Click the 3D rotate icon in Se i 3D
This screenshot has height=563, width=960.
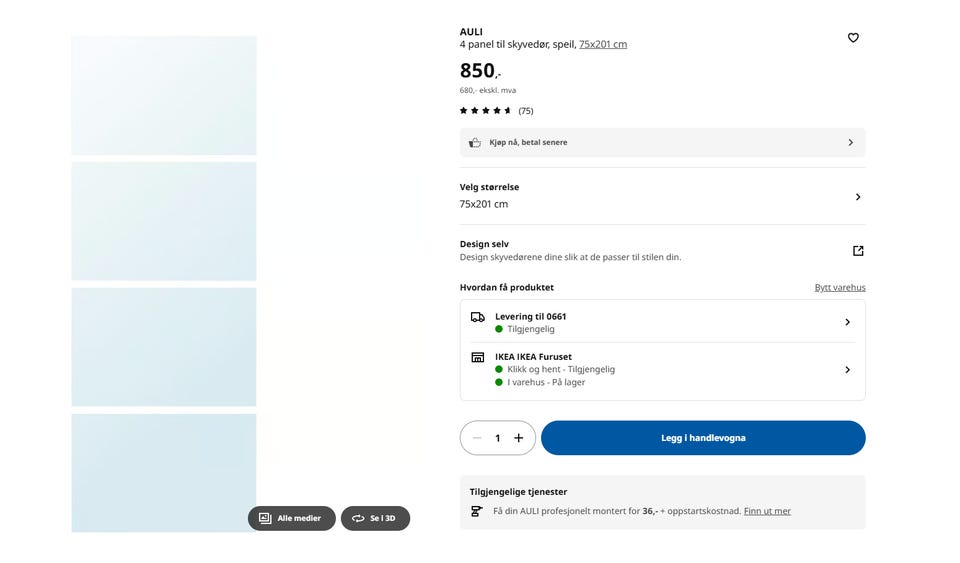(x=358, y=518)
